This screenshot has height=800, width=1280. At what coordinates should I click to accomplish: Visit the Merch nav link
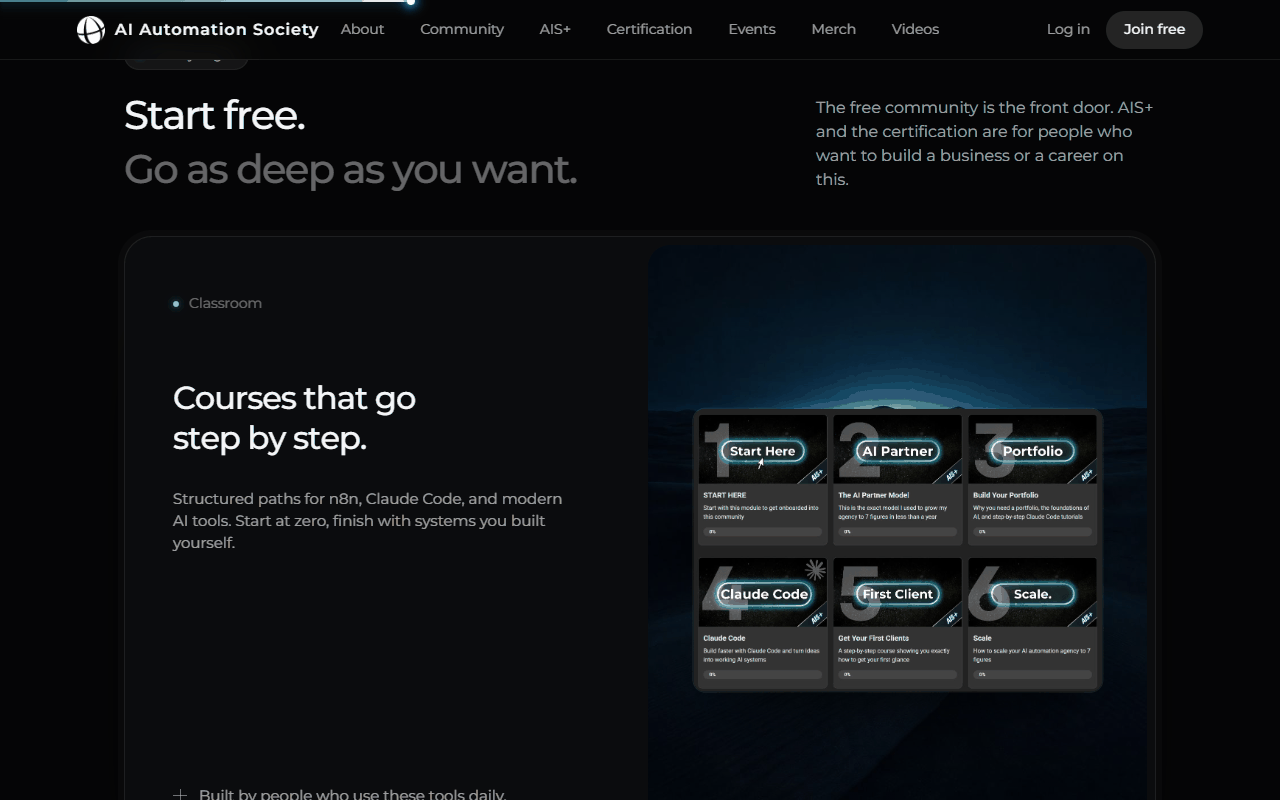coord(834,29)
